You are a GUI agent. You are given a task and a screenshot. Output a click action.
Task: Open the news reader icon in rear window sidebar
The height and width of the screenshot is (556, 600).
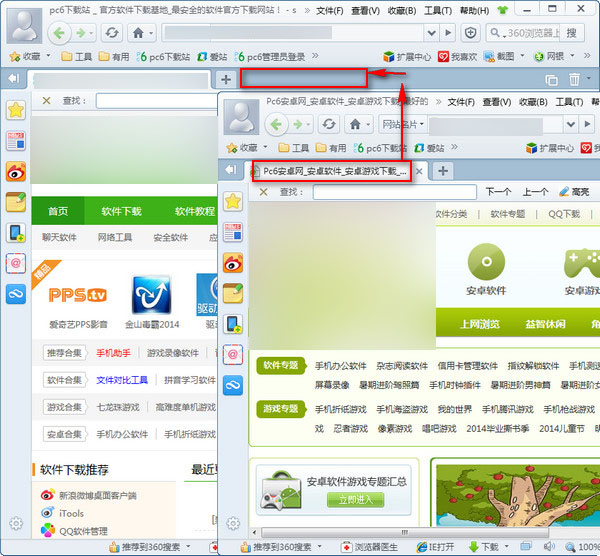click(x=16, y=140)
